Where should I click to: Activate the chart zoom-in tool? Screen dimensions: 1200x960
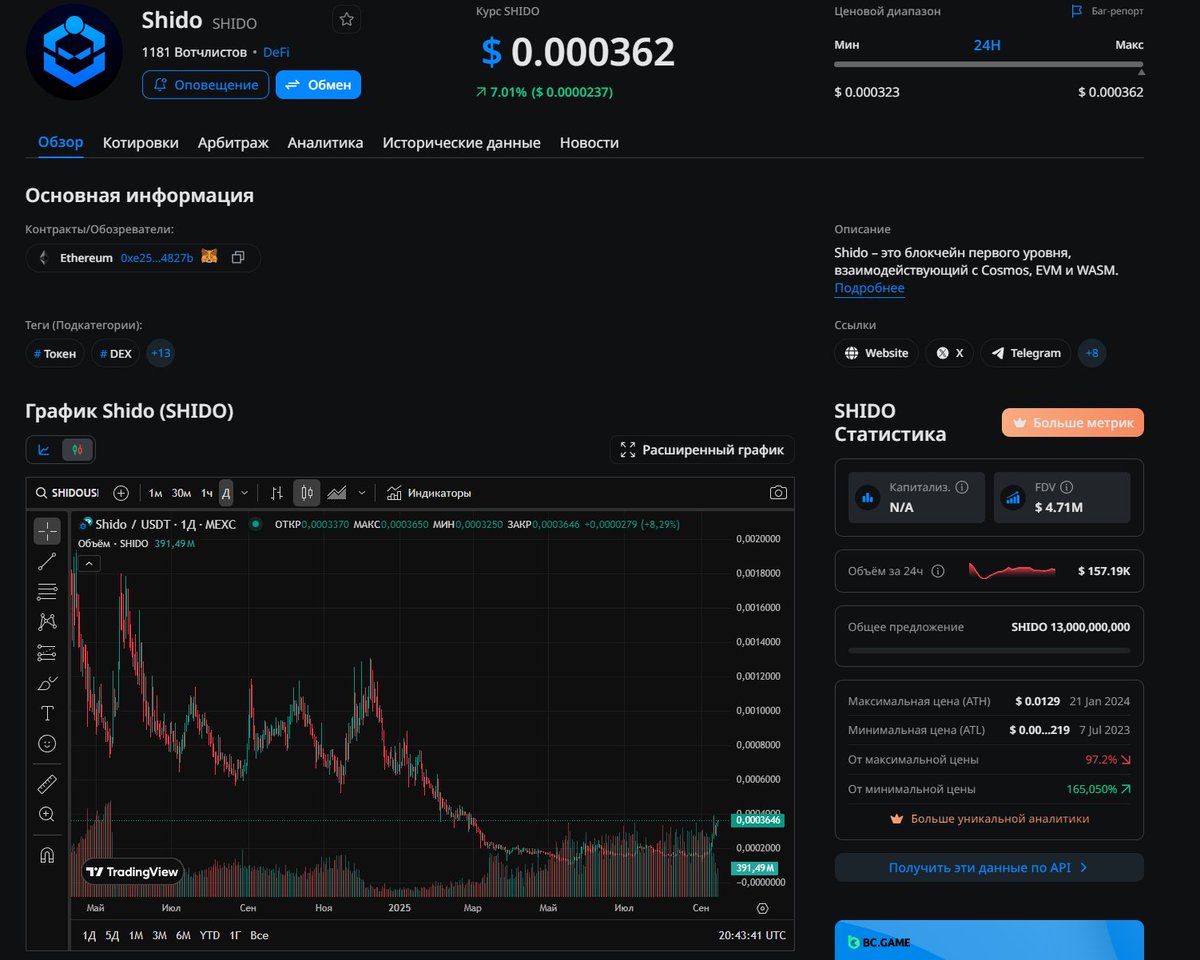point(47,814)
